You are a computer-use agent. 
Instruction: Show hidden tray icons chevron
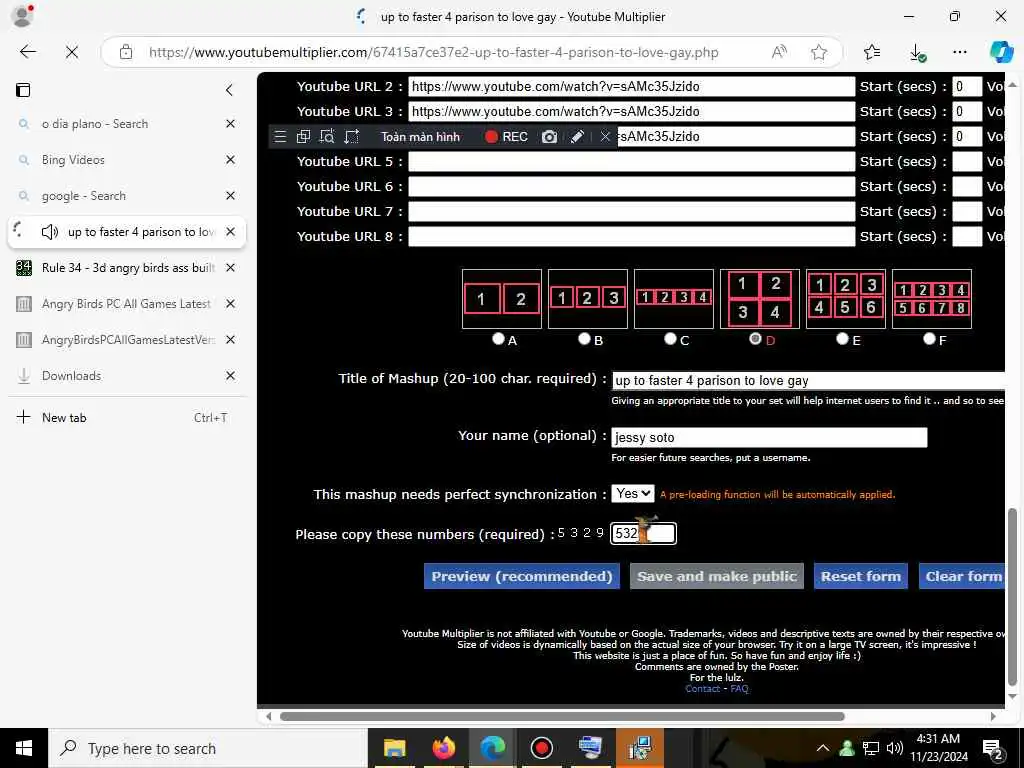tap(823, 748)
